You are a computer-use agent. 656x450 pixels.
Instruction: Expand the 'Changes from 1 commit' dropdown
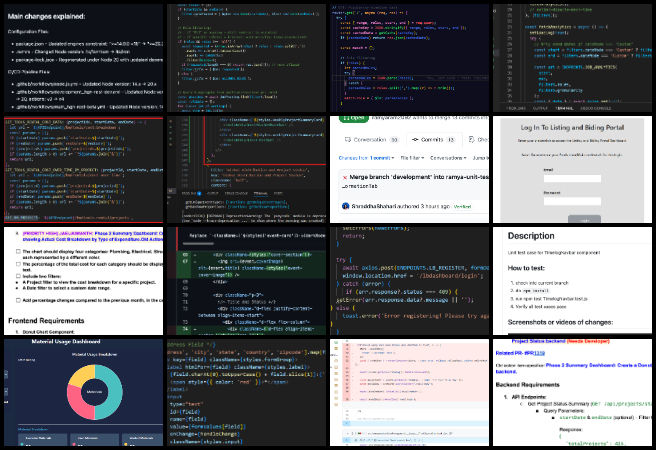366,158
